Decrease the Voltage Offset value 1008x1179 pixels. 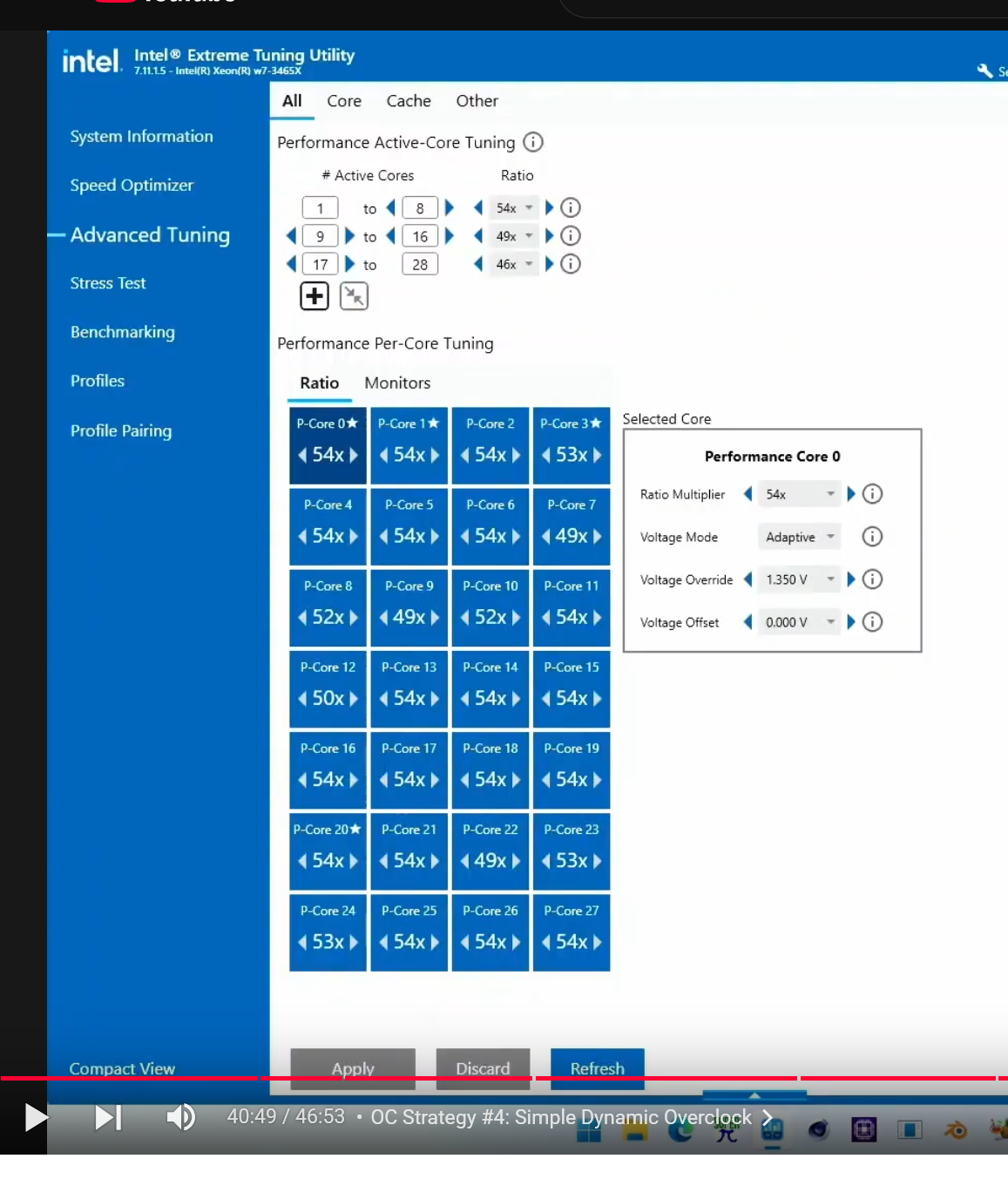pos(748,622)
